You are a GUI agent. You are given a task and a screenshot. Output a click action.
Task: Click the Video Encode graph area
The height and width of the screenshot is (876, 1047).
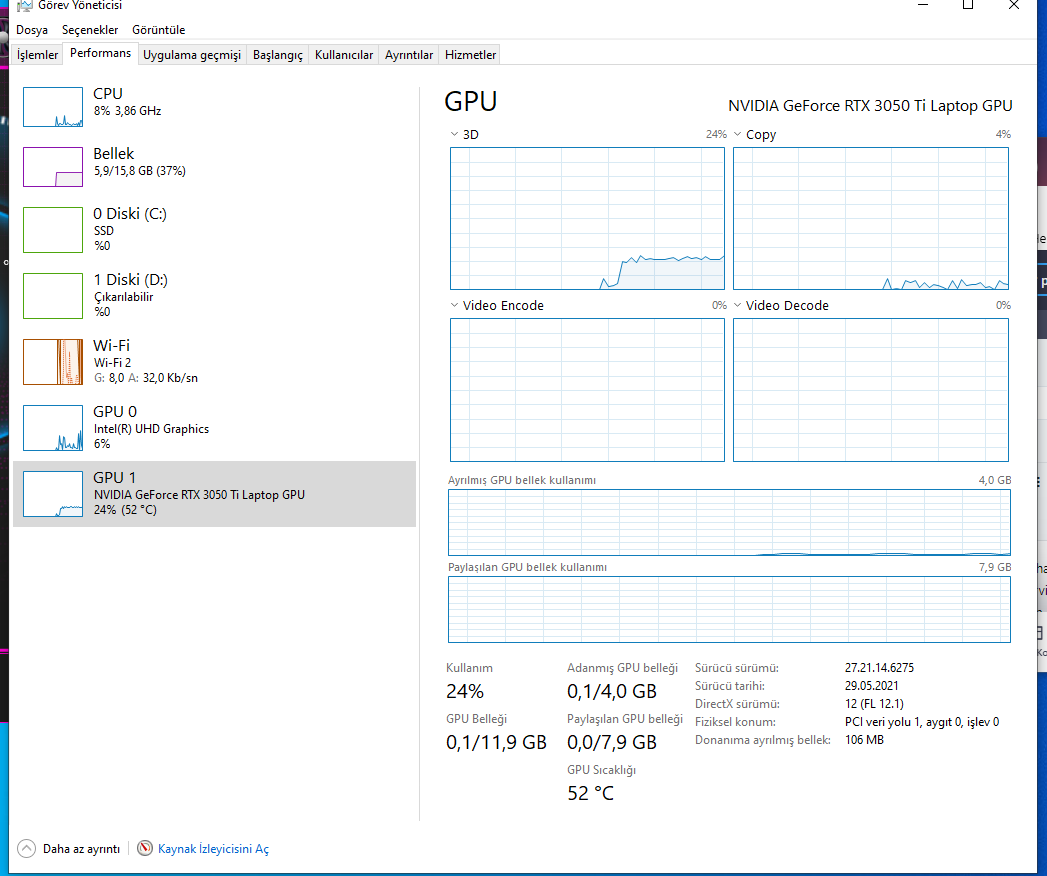[x=587, y=390]
